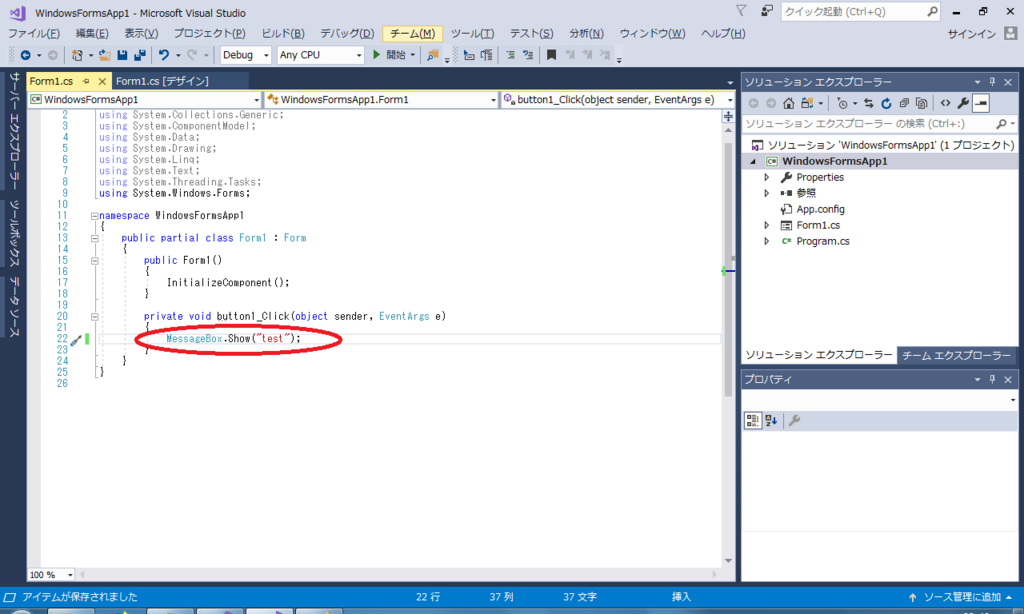Undo the last edit with the Undo arrow
1024x614 pixels.
tap(164, 56)
